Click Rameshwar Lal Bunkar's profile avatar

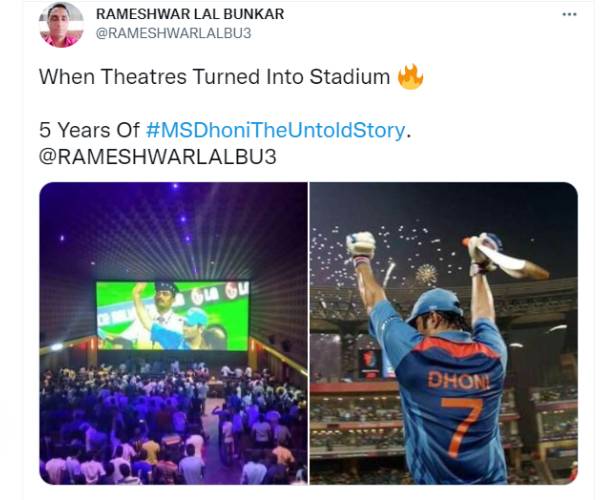(61, 24)
